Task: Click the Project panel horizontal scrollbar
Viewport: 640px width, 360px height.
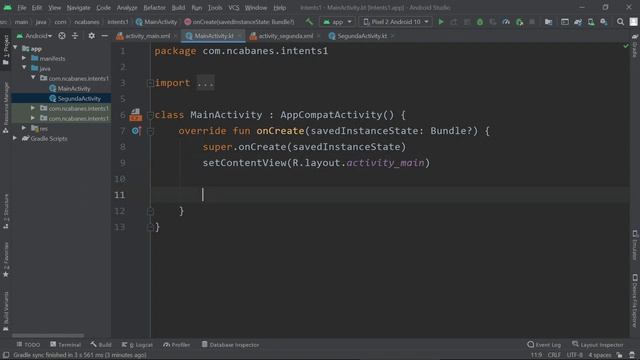Action: click(48, 336)
